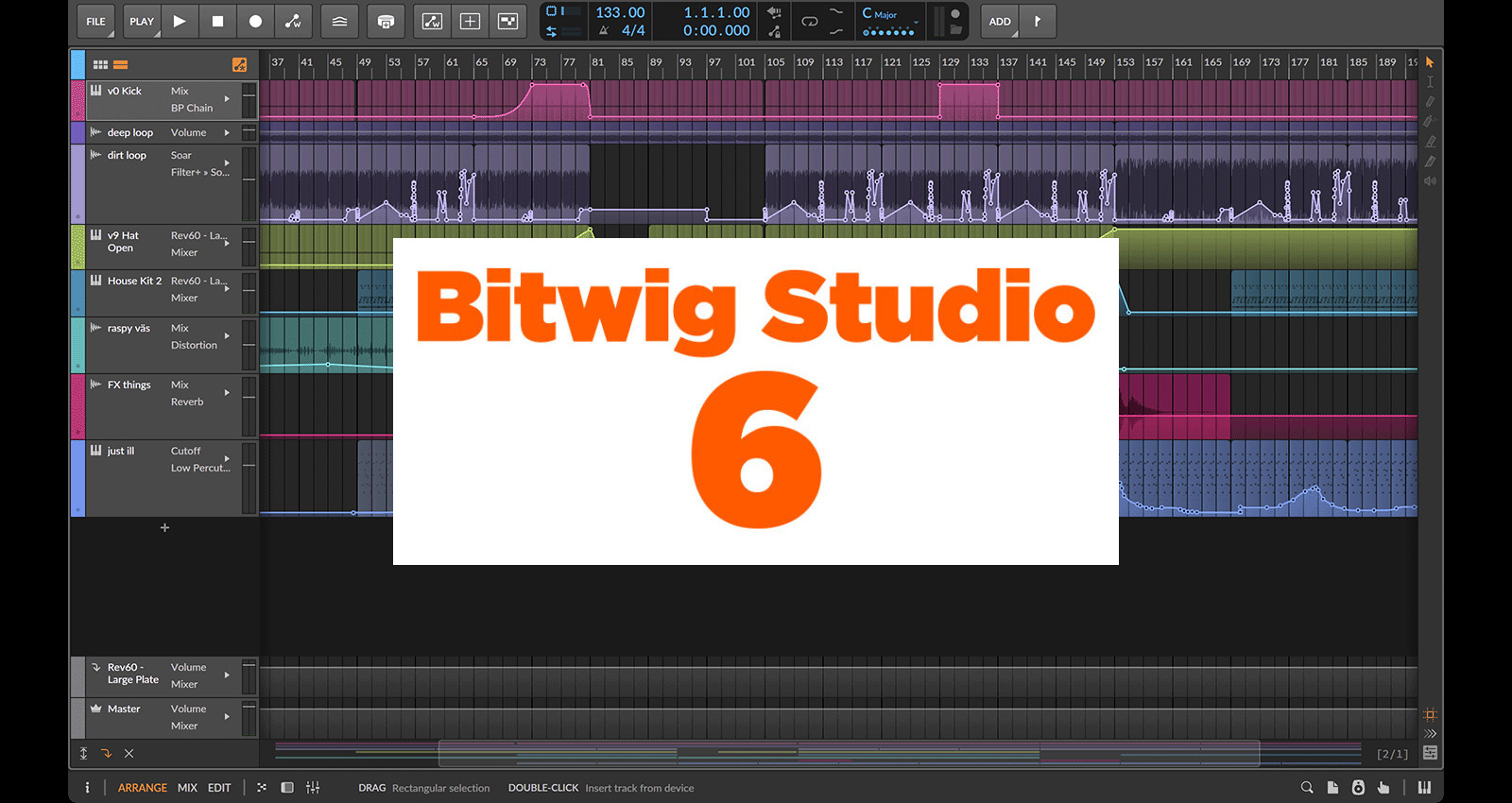
Task: Open the layered overdub options icon
Action: 339,21
